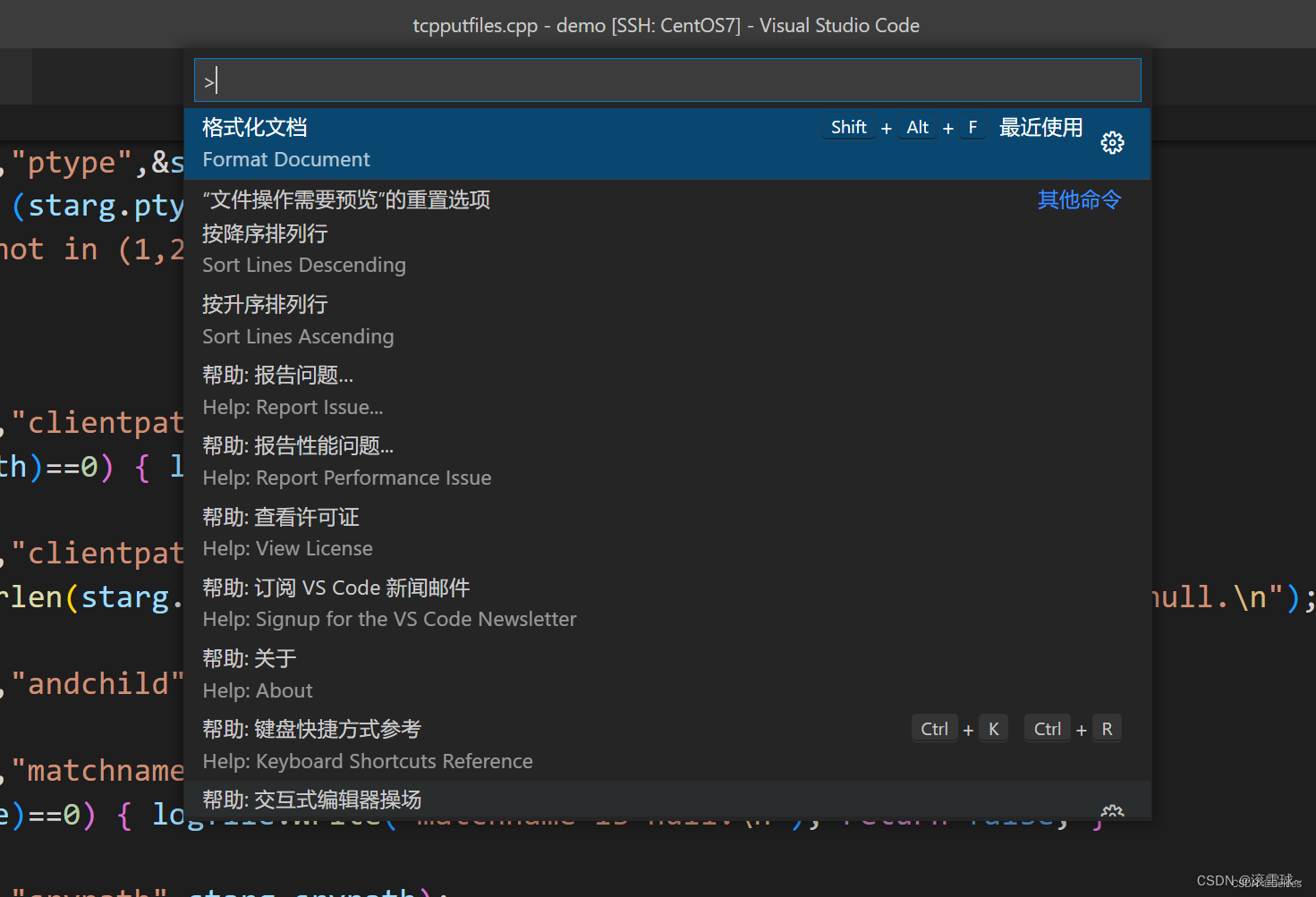Click the null.\n"); code at right edge
Viewport: 1316px width, 897px height.
click(x=1233, y=597)
